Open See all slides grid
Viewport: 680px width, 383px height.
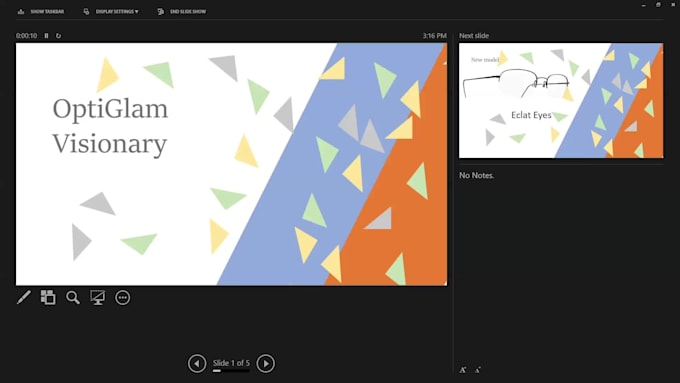point(48,298)
